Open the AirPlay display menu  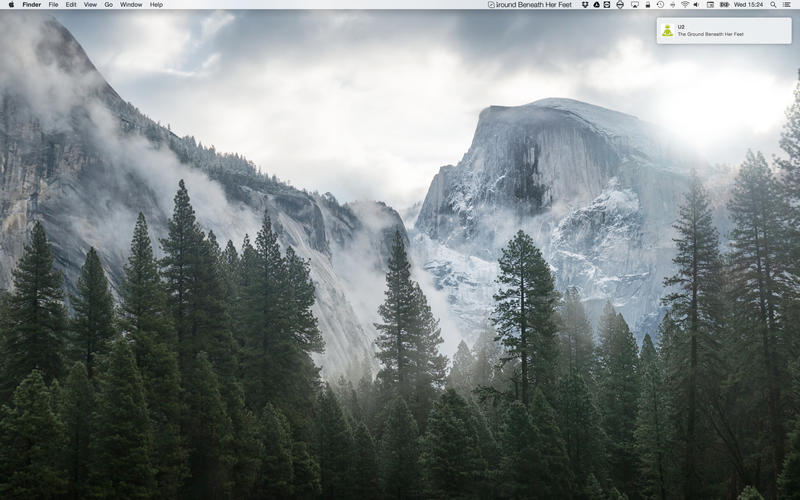coord(634,4)
